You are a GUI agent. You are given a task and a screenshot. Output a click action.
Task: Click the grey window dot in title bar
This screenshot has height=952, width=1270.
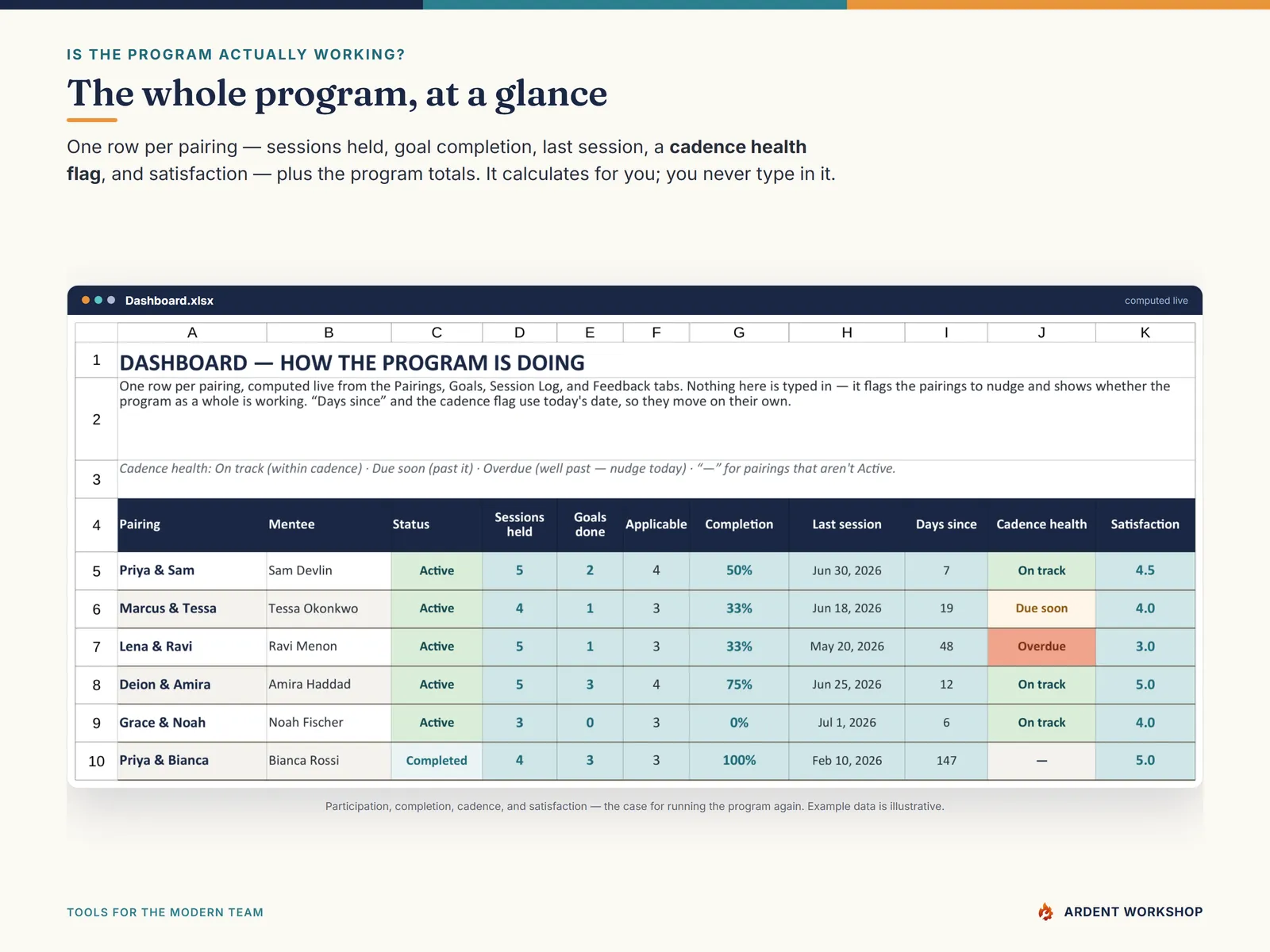tap(111, 300)
